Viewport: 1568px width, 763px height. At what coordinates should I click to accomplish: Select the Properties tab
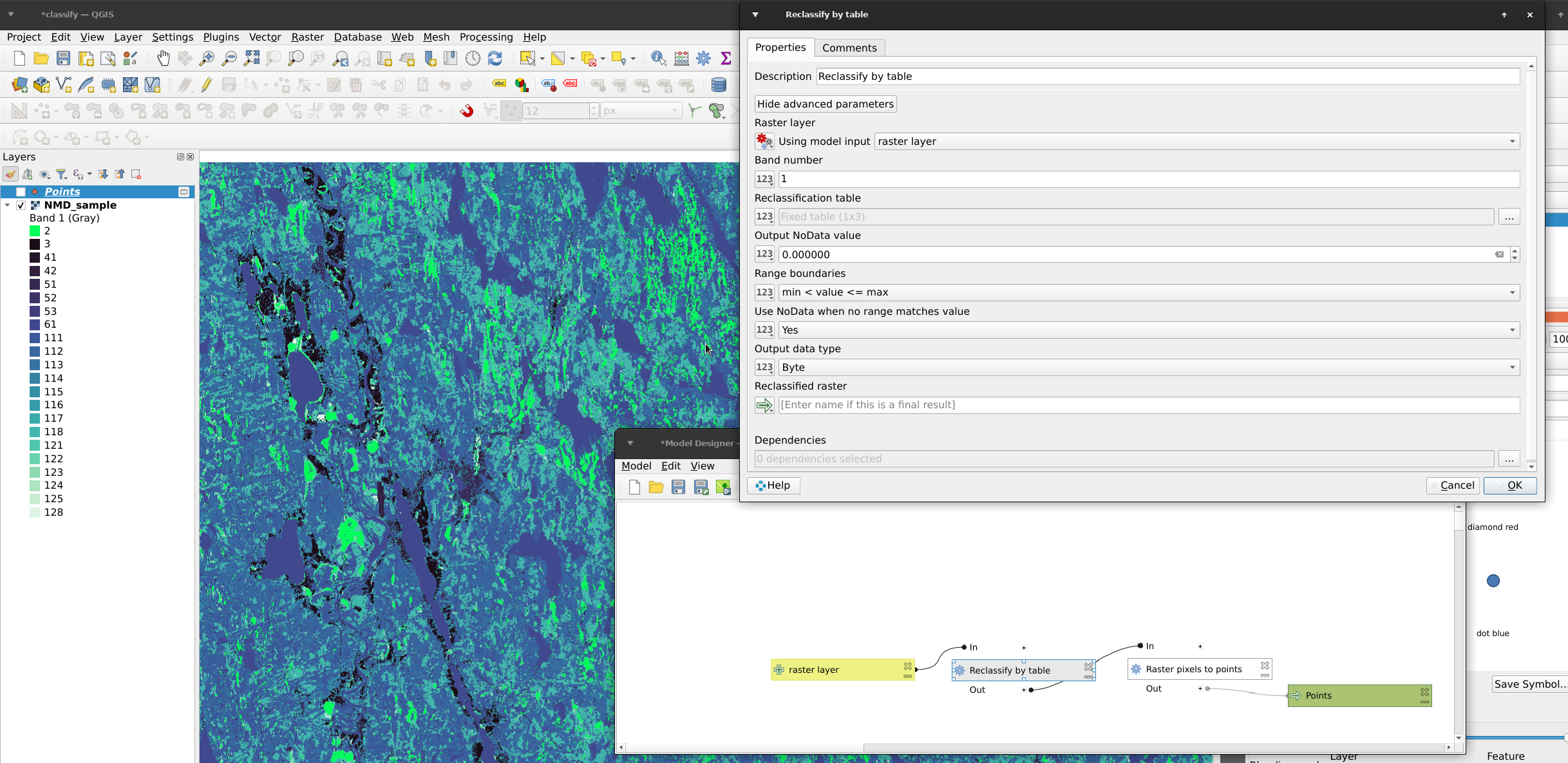(x=780, y=47)
